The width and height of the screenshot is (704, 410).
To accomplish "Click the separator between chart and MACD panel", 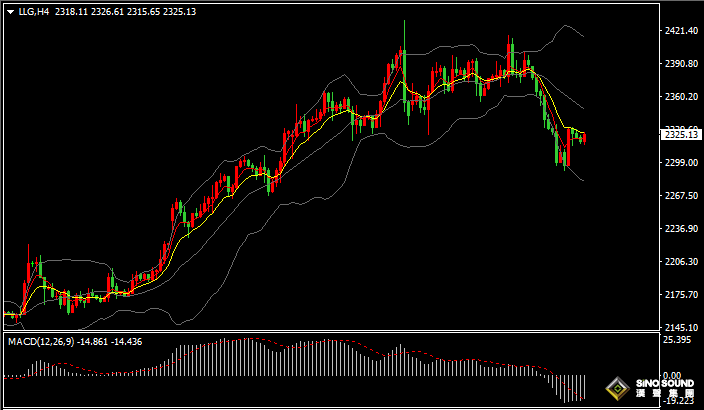I will (x=330, y=333).
